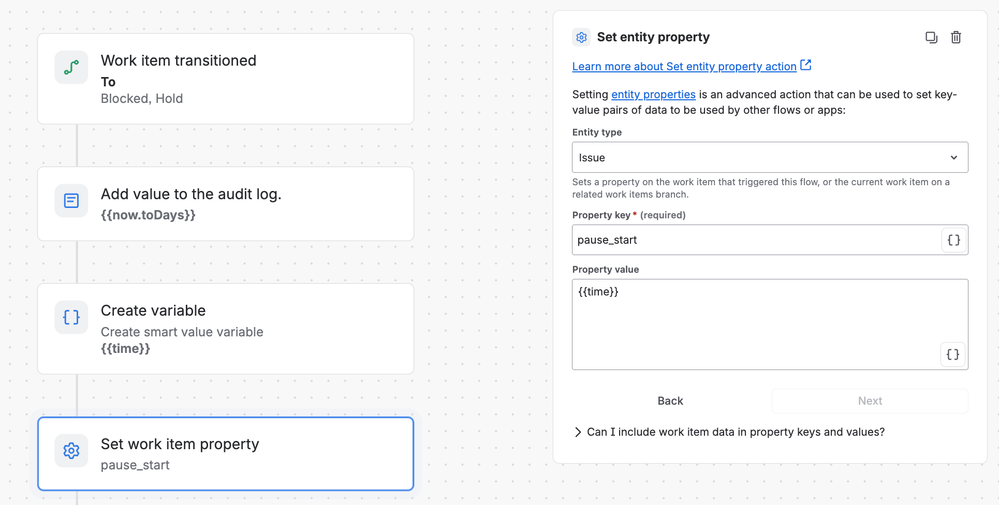This screenshot has height=505, width=999.
Task: Click the smart value braces in Property value
Action: 953,355
